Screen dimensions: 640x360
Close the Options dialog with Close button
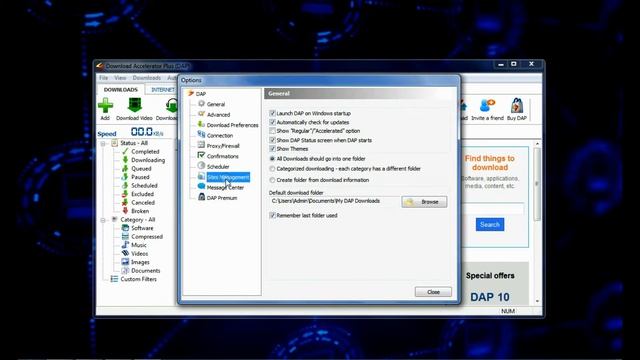(433, 292)
